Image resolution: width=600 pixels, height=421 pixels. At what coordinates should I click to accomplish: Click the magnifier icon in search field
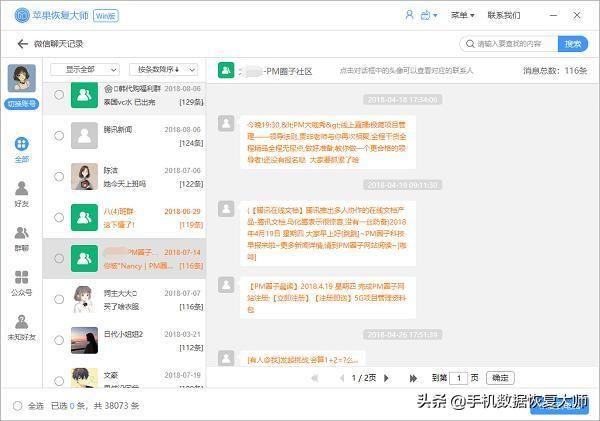(470, 44)
